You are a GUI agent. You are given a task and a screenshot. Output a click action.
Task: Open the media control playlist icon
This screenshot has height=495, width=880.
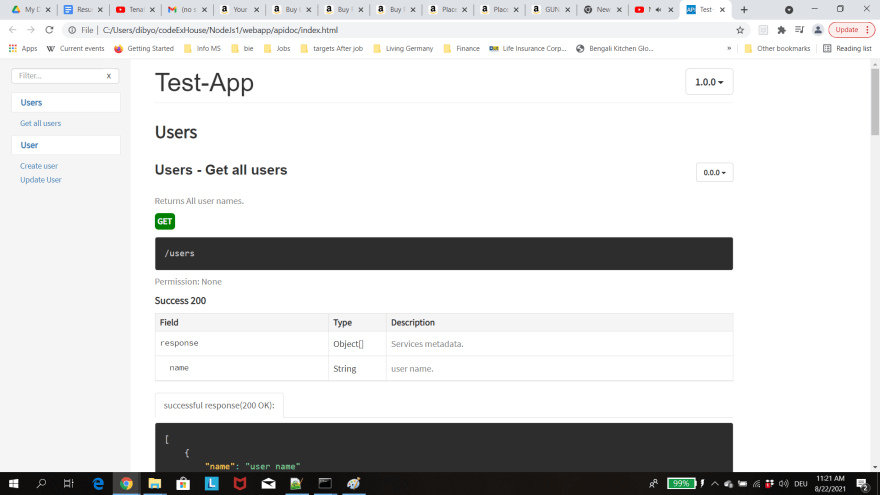click(x=799, y=30)
